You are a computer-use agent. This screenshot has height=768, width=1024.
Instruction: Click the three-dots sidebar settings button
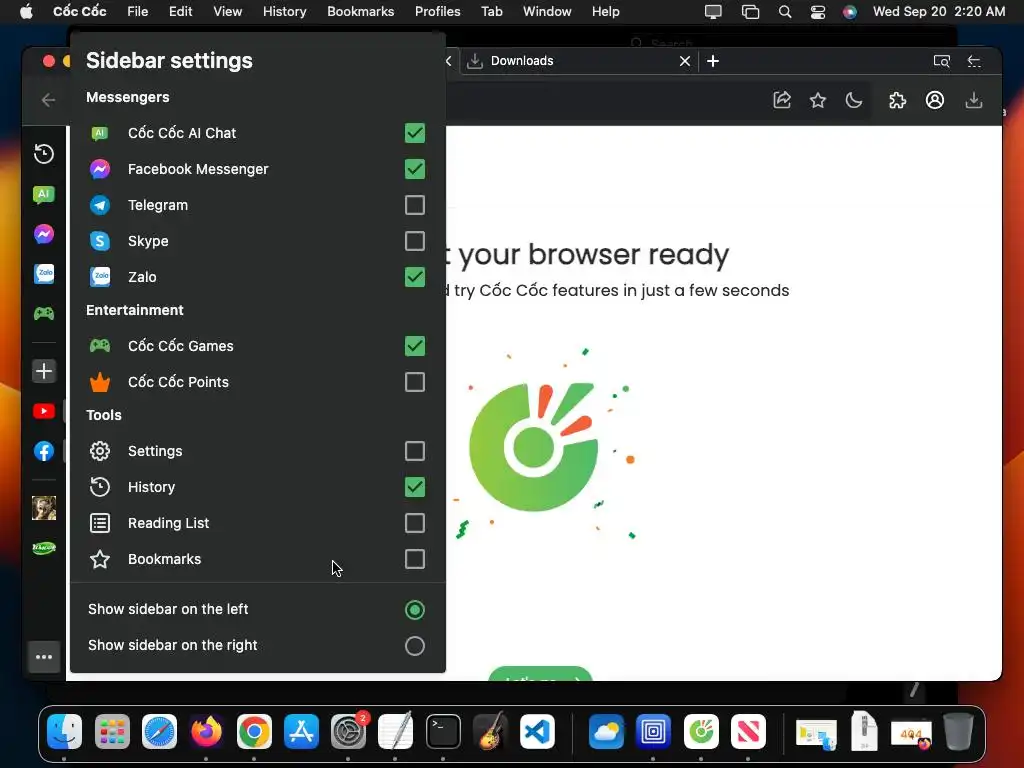[x=44, y=657]
